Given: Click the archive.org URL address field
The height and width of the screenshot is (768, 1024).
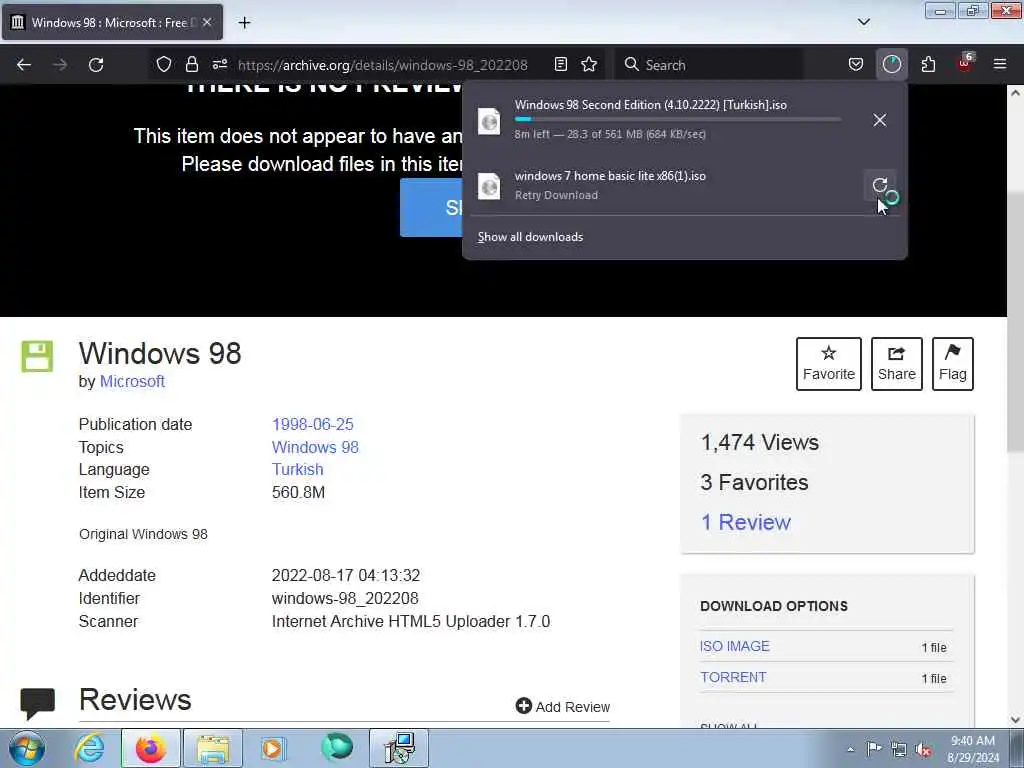Looking at the screenshot, I should pos(383,65).
